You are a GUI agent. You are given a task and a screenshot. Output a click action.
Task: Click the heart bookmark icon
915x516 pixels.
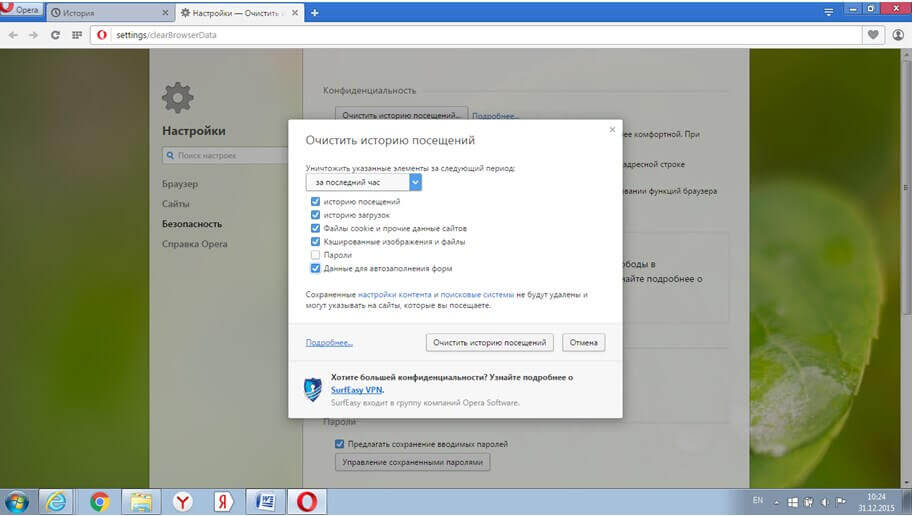873,35
